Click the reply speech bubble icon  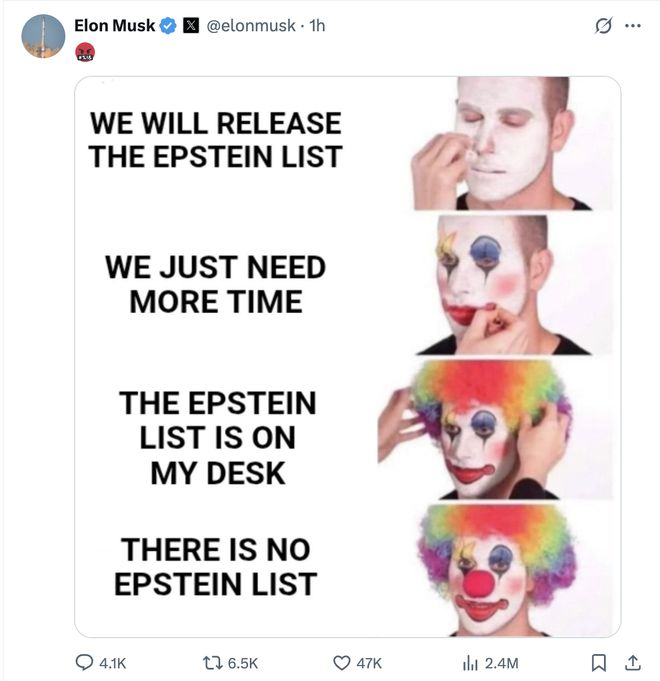click(x=86, y=661)
